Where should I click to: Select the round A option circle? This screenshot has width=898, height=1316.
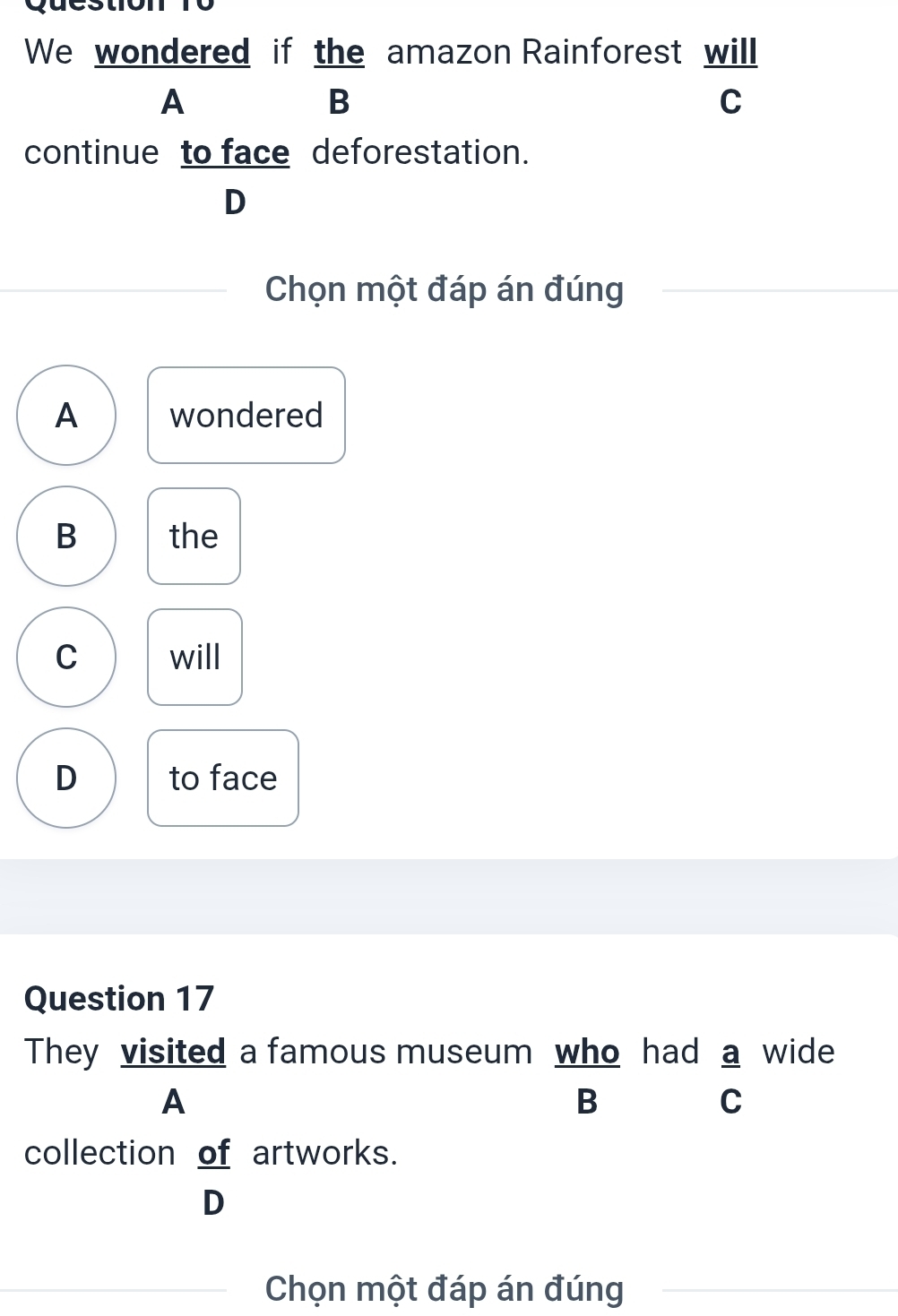click(x=66, y=416)
